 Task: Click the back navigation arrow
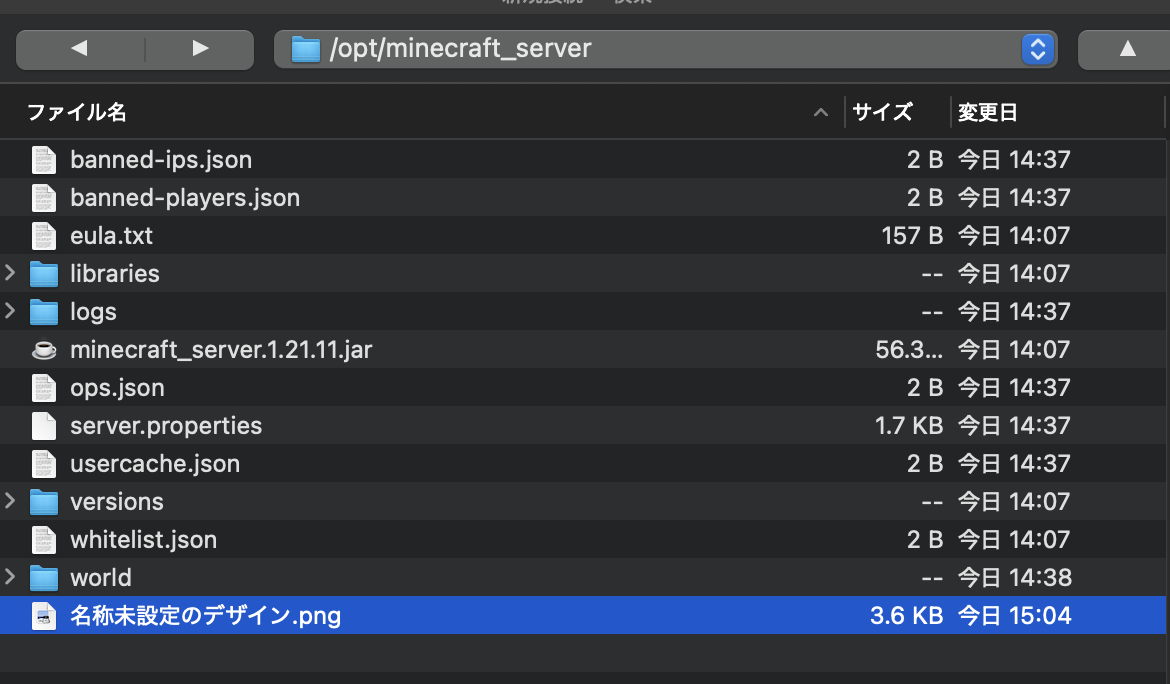pyautogui.click(x=80, y=48)
